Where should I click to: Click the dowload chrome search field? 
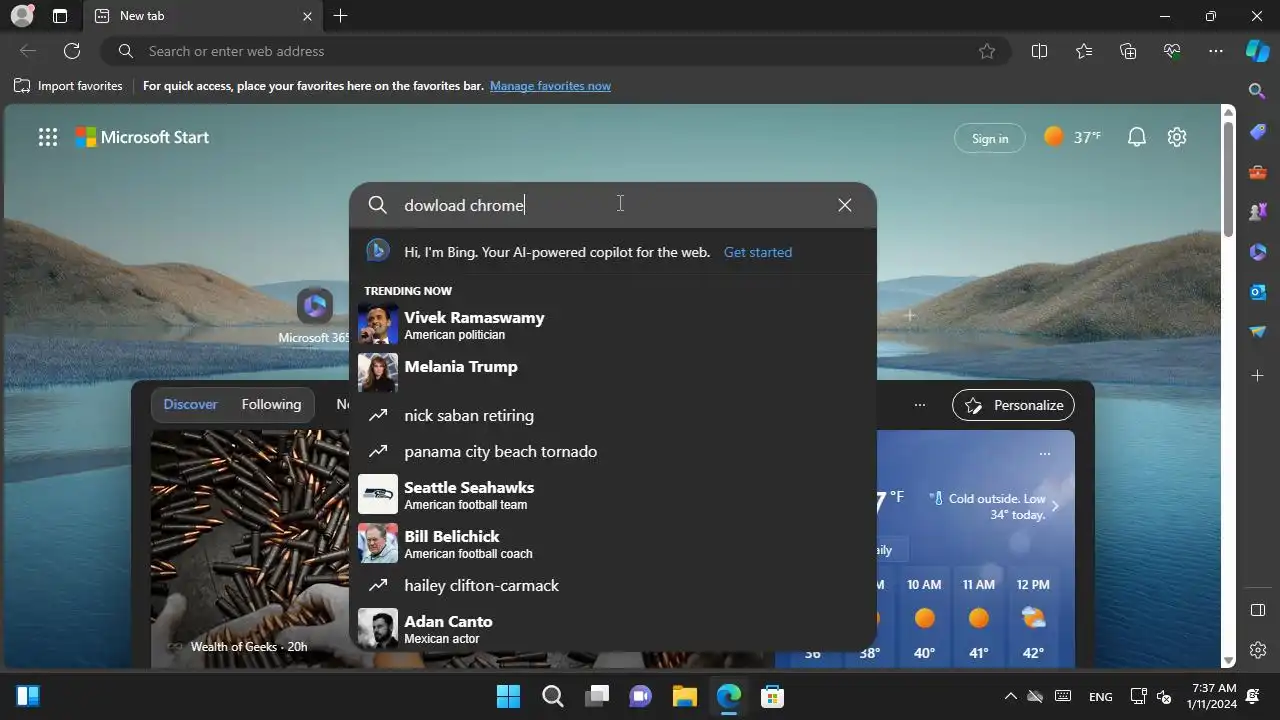612,205
